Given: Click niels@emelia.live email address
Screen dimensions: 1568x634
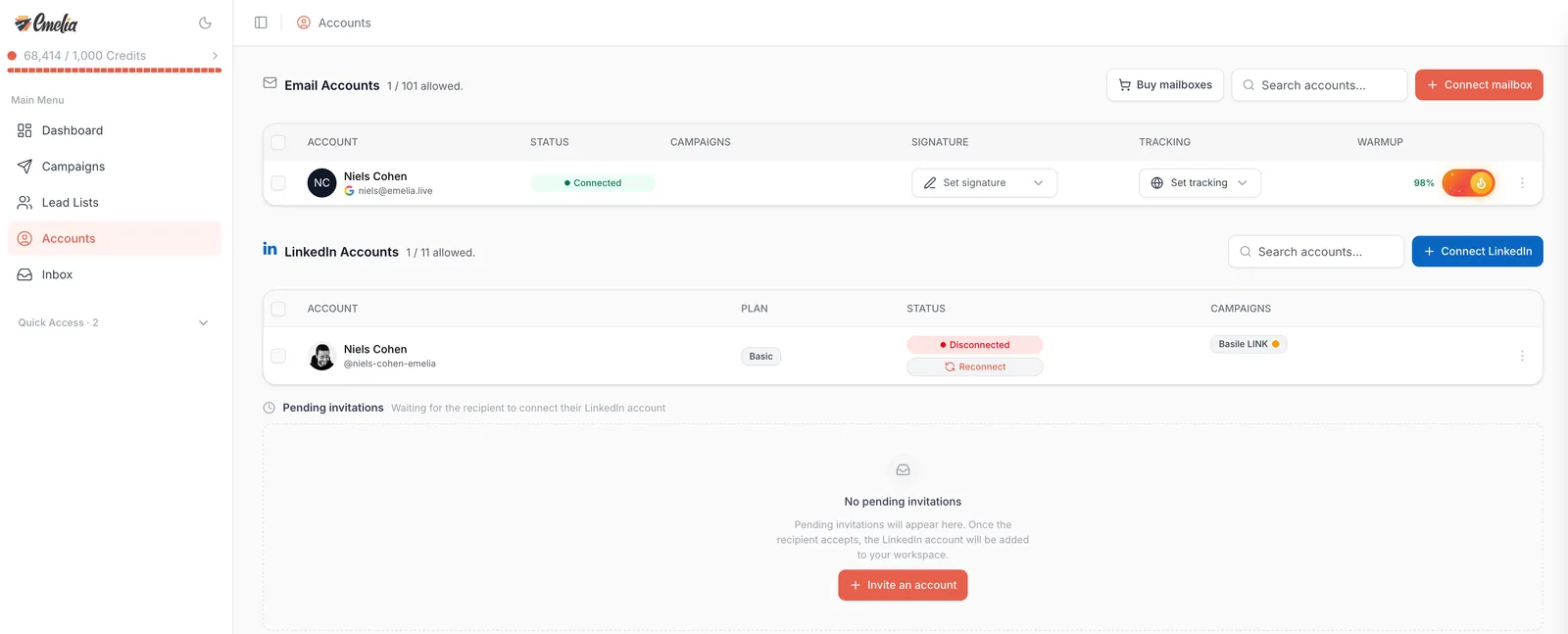Looking at the screenshot, I should coord(395,191).
